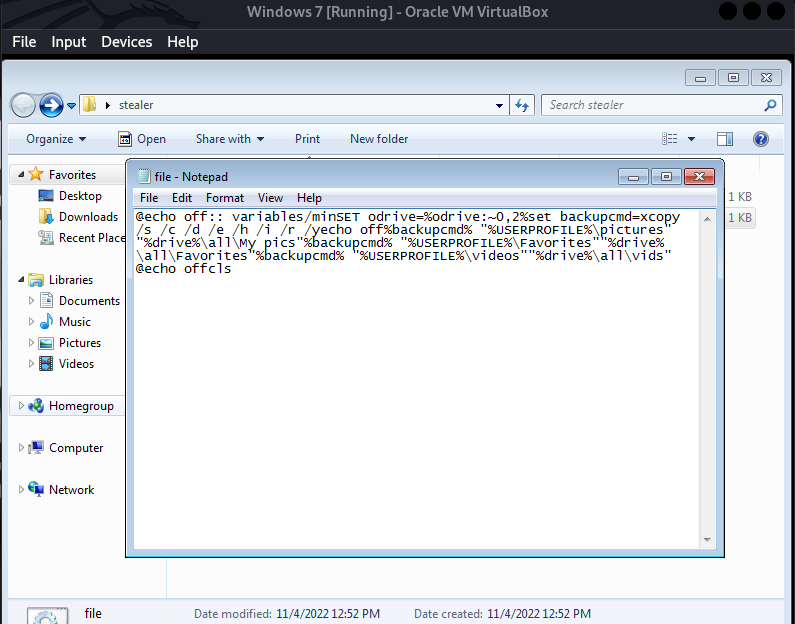Expand the Computer node
The width and height of the screenshot is (795, 624).
point(21,448)
